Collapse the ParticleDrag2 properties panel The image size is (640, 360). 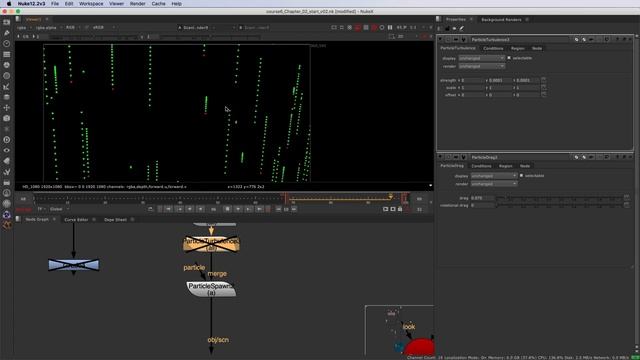pyautogui.click(x=440, y=157)
